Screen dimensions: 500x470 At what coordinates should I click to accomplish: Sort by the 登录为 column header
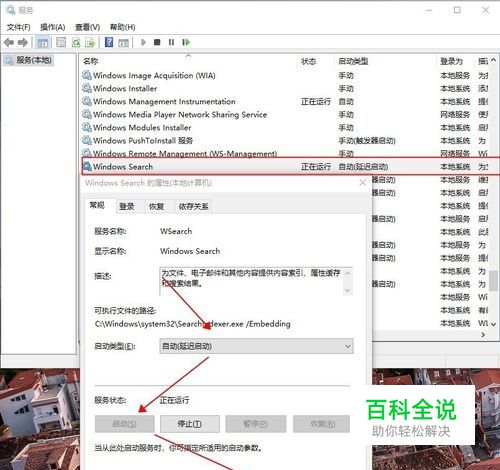(455, 61)
